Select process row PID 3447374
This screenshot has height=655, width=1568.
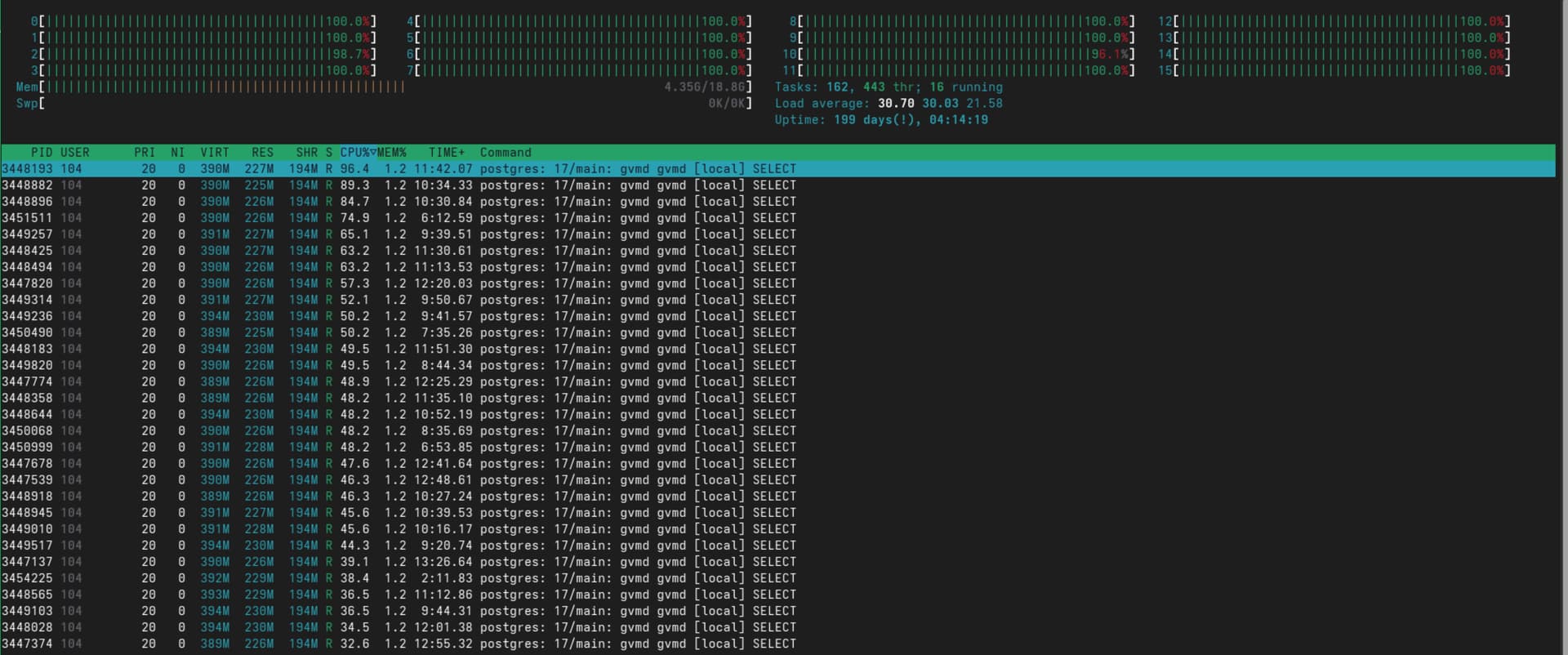pyautogui.click(x=777, y=644)
